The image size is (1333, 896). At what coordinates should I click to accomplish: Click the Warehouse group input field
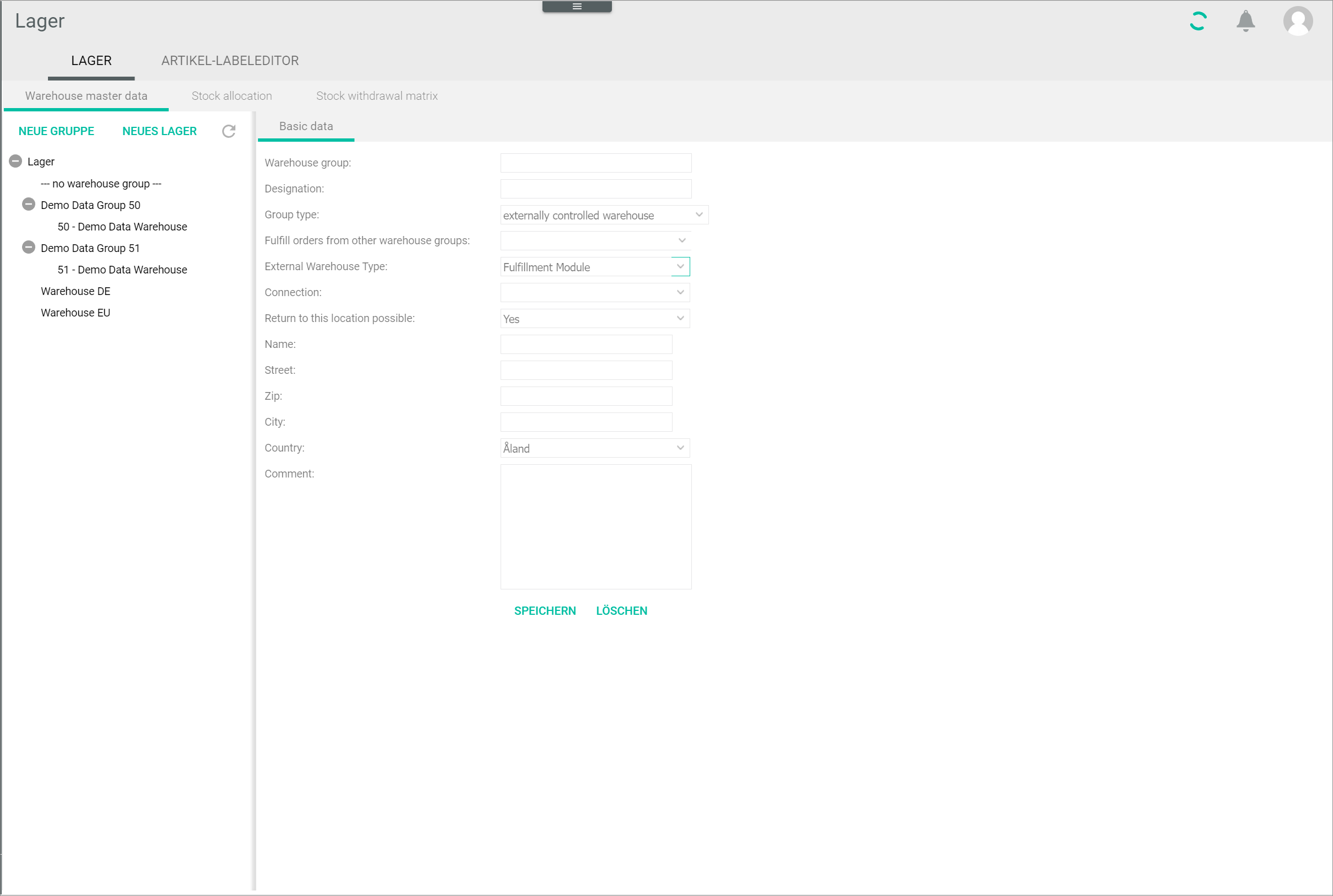tap(596, 163)
